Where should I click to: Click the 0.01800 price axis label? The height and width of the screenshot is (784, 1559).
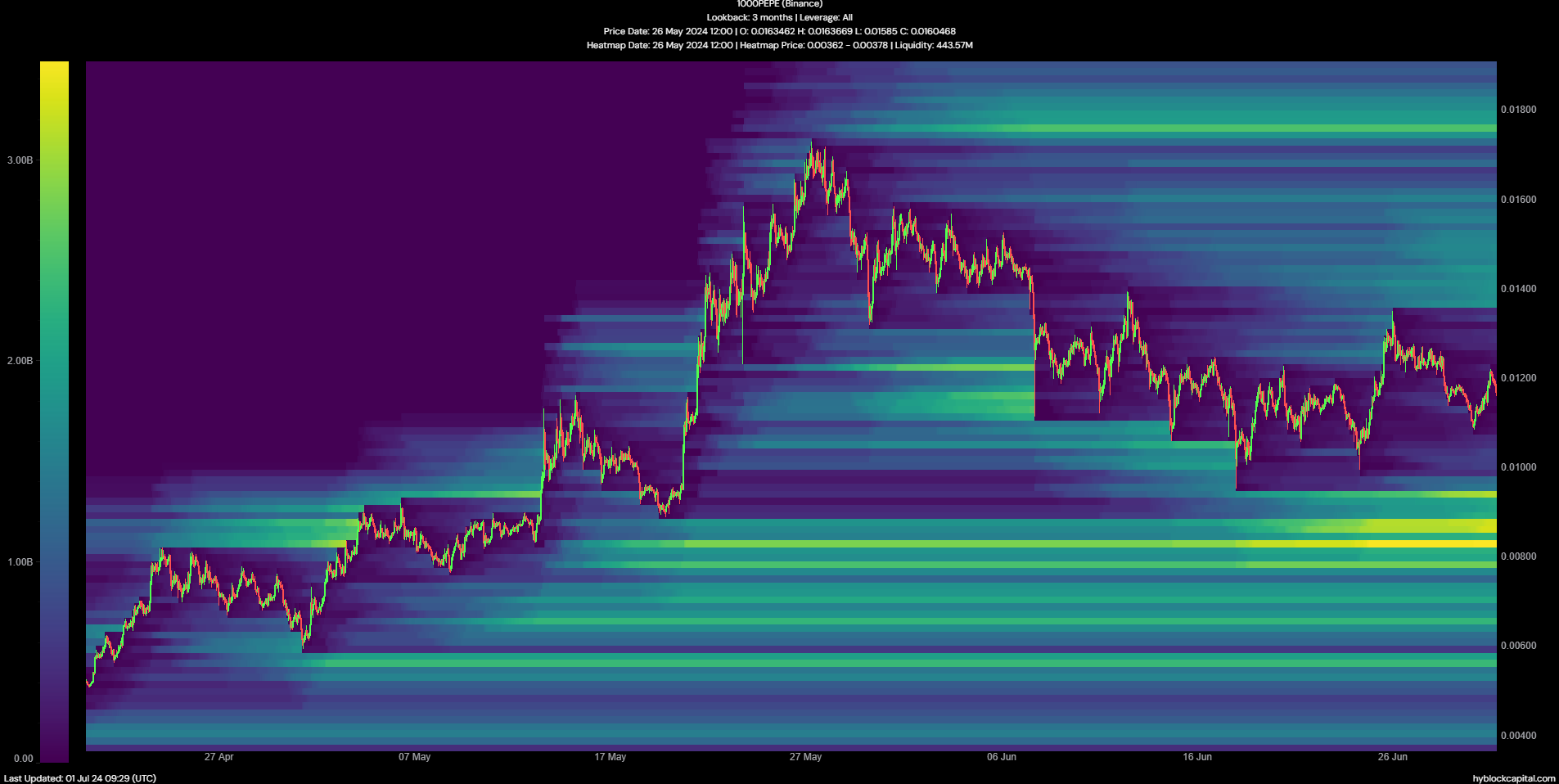tap(1518, 110)
